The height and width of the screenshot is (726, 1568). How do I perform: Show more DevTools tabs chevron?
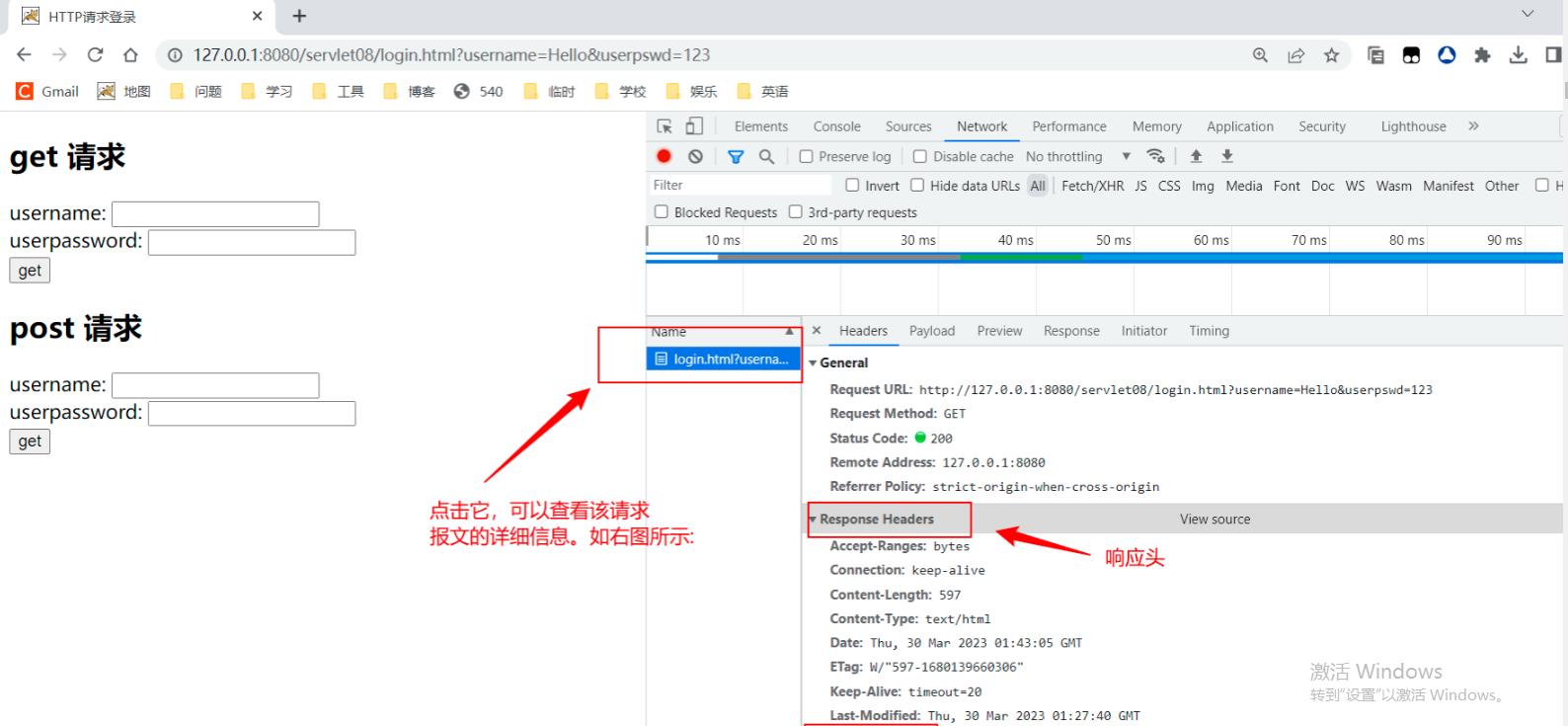click(1473, 126)
